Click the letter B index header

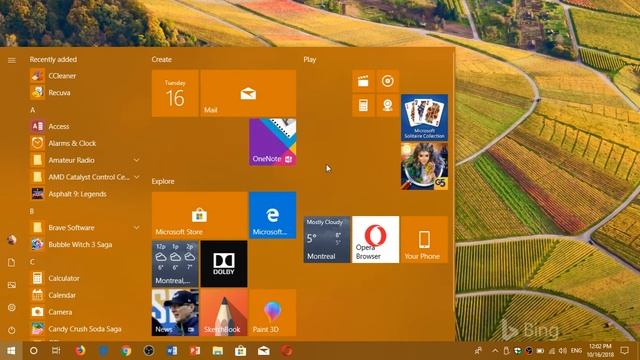(32, 211)
